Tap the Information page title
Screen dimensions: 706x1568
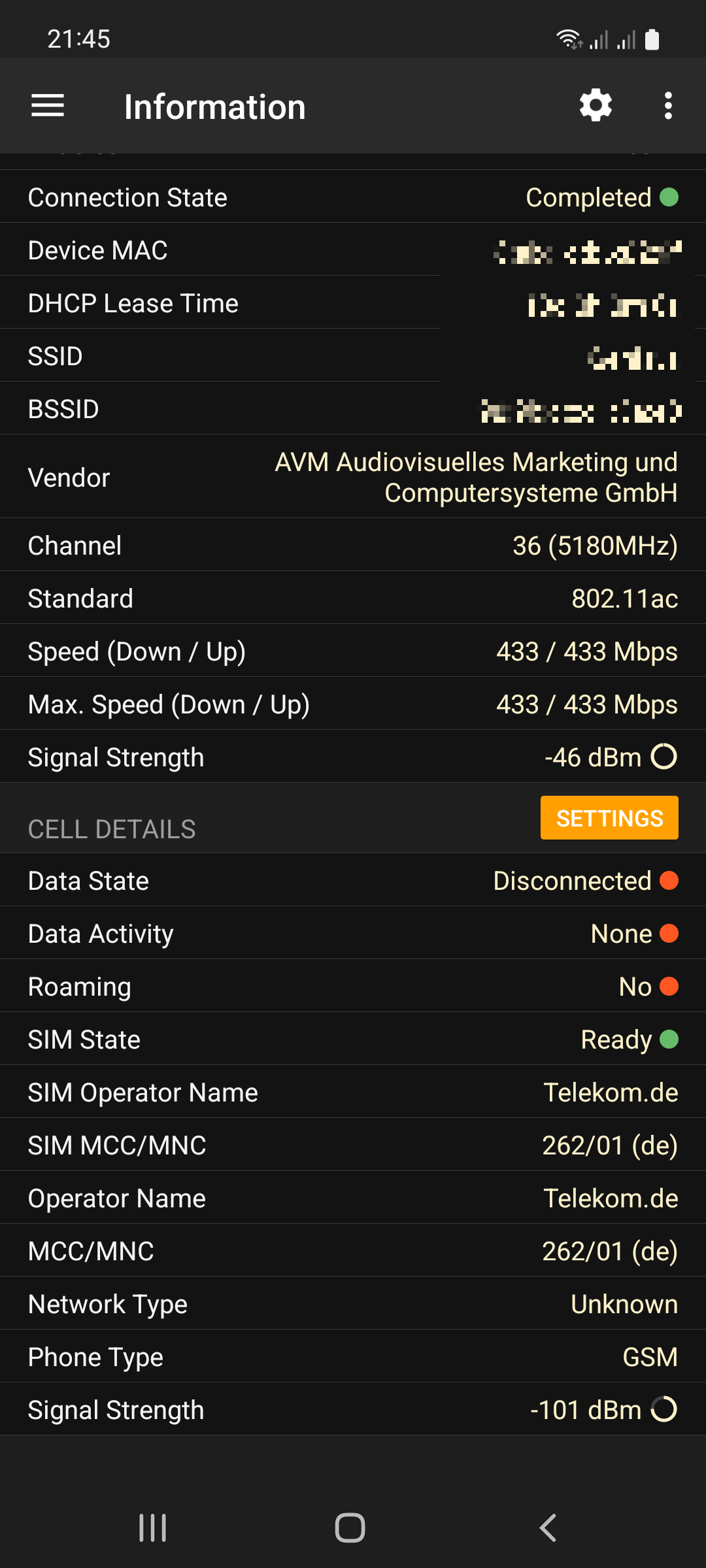[214, 107]
